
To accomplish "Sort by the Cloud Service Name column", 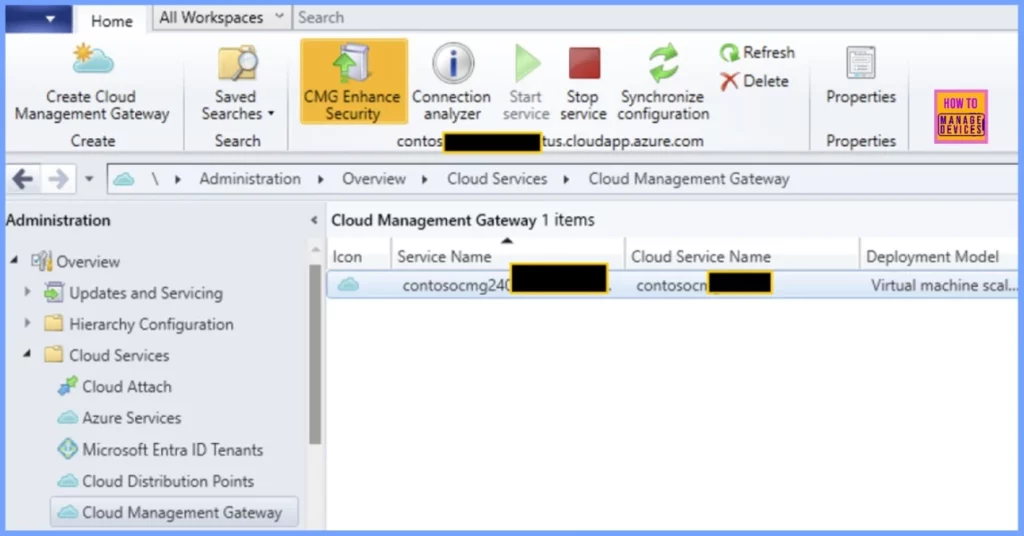I will coord(742,257).
